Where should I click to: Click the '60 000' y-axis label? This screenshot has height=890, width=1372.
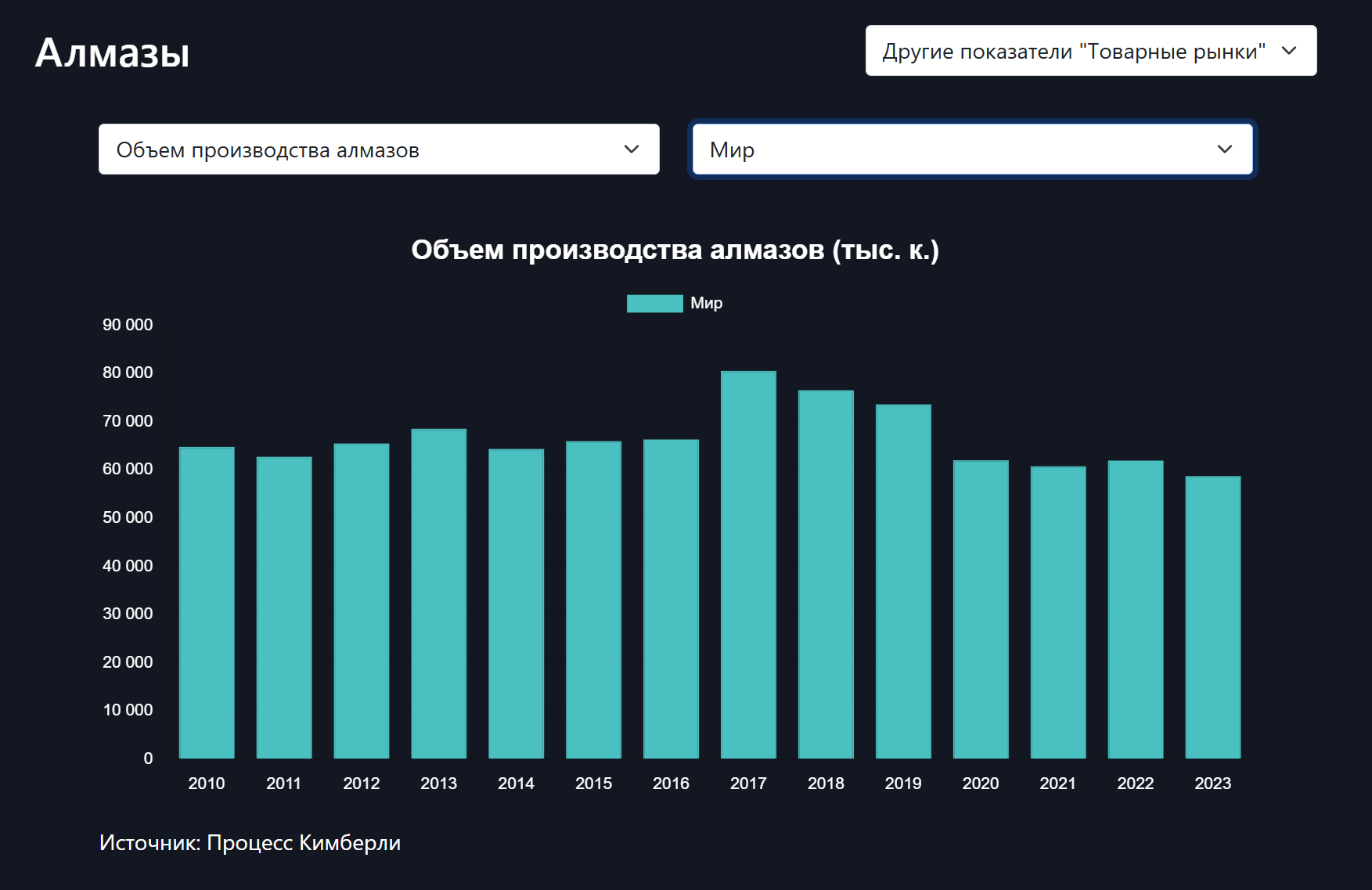tap(128, 469)
